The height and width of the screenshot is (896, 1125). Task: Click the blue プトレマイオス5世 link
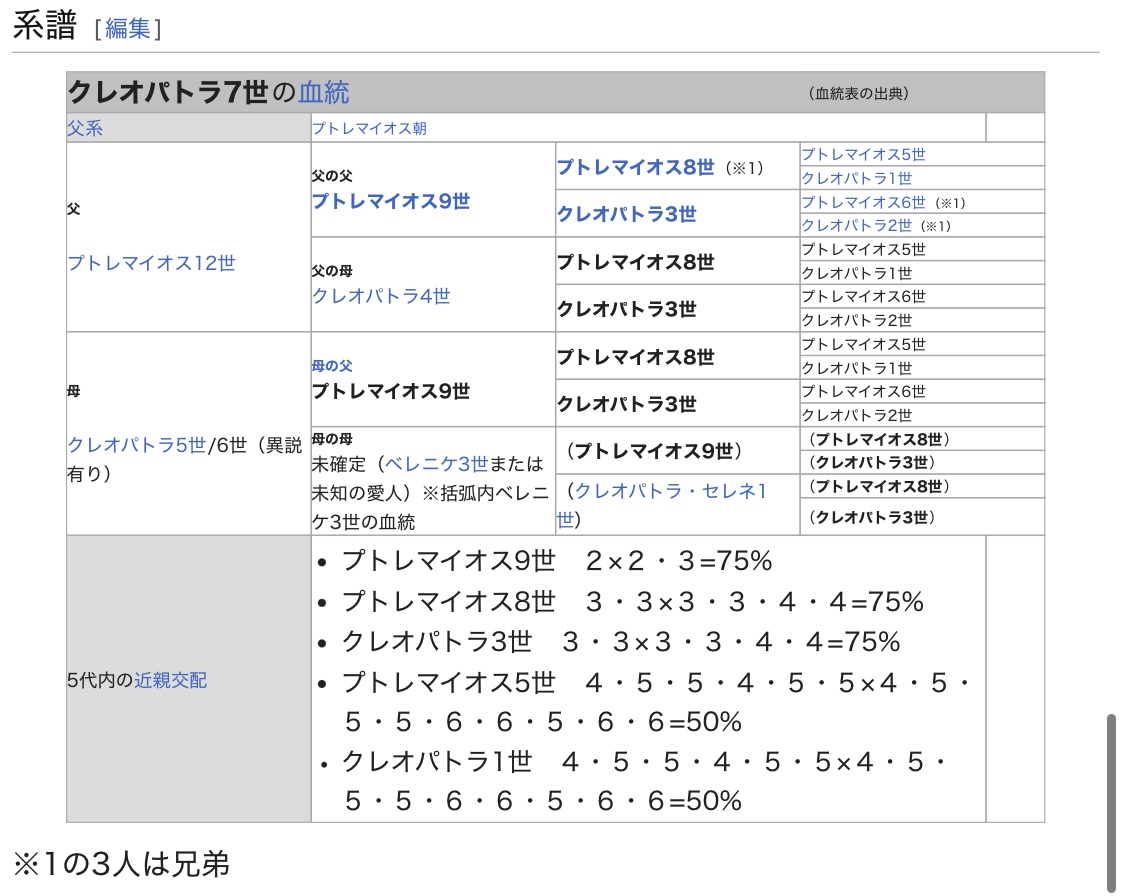(863, 154)
